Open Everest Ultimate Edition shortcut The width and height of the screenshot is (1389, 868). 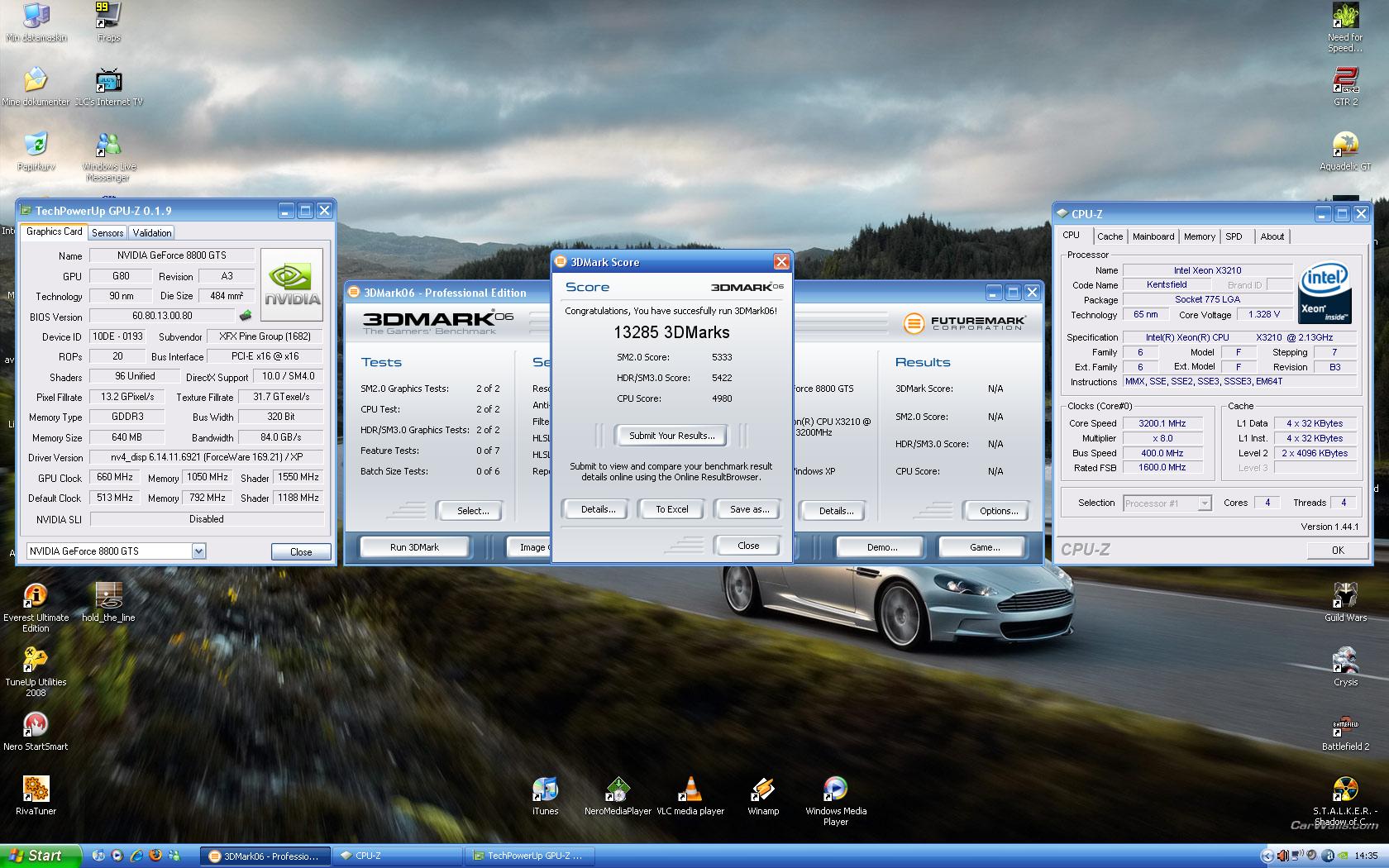36,608
